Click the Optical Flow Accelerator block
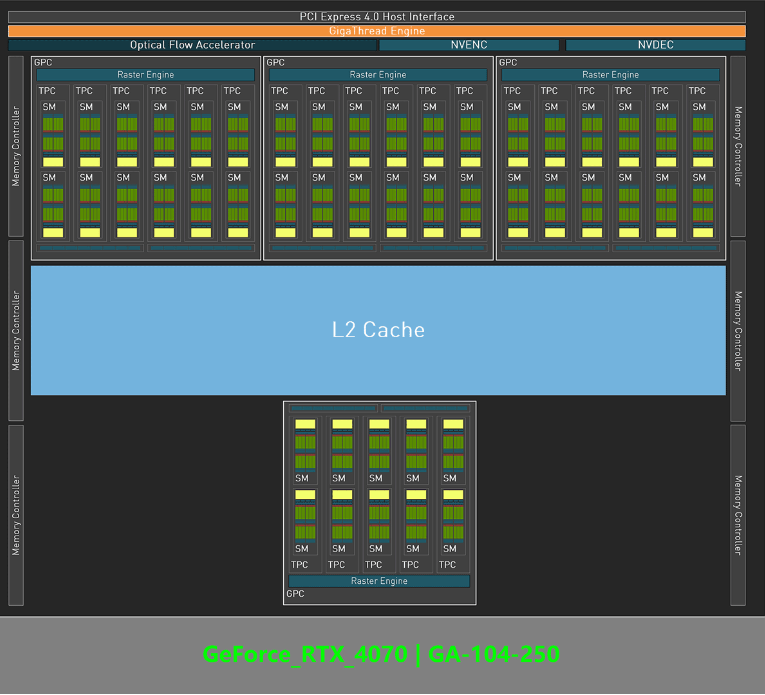This screenshot has width=765, height=695. 192,45
